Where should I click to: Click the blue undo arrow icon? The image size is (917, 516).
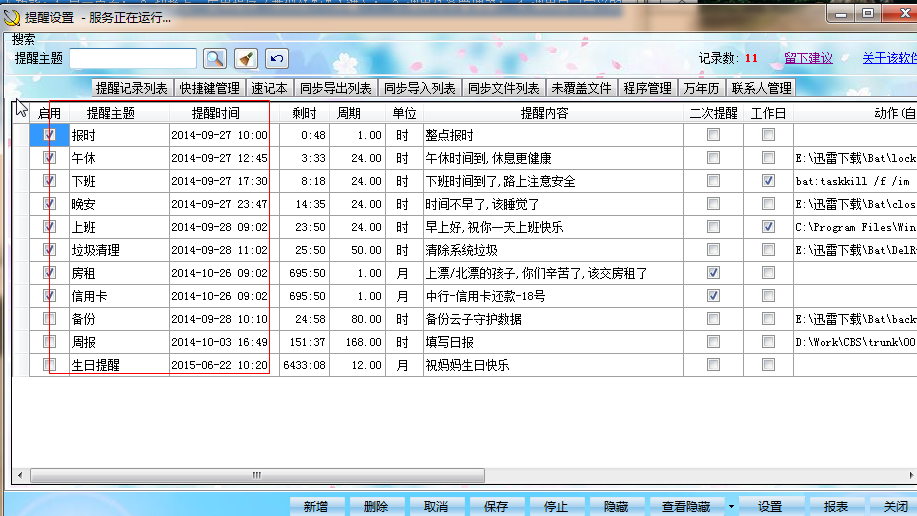[x=277, y=59]
